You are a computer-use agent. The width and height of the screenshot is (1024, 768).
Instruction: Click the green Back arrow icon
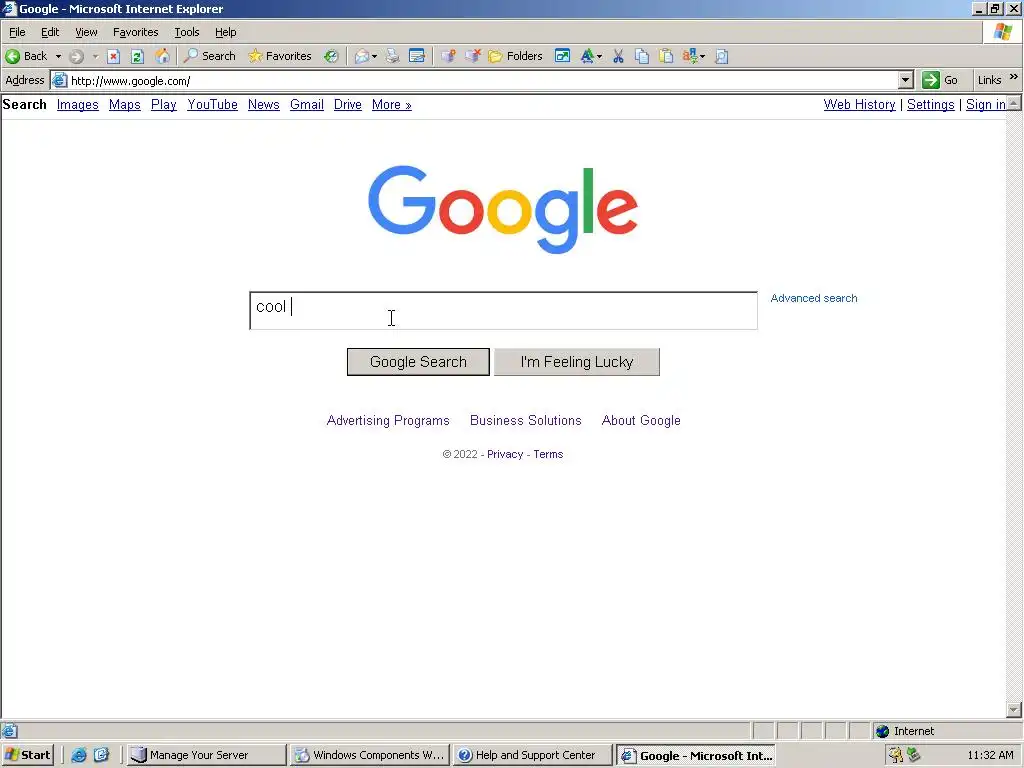12,56
